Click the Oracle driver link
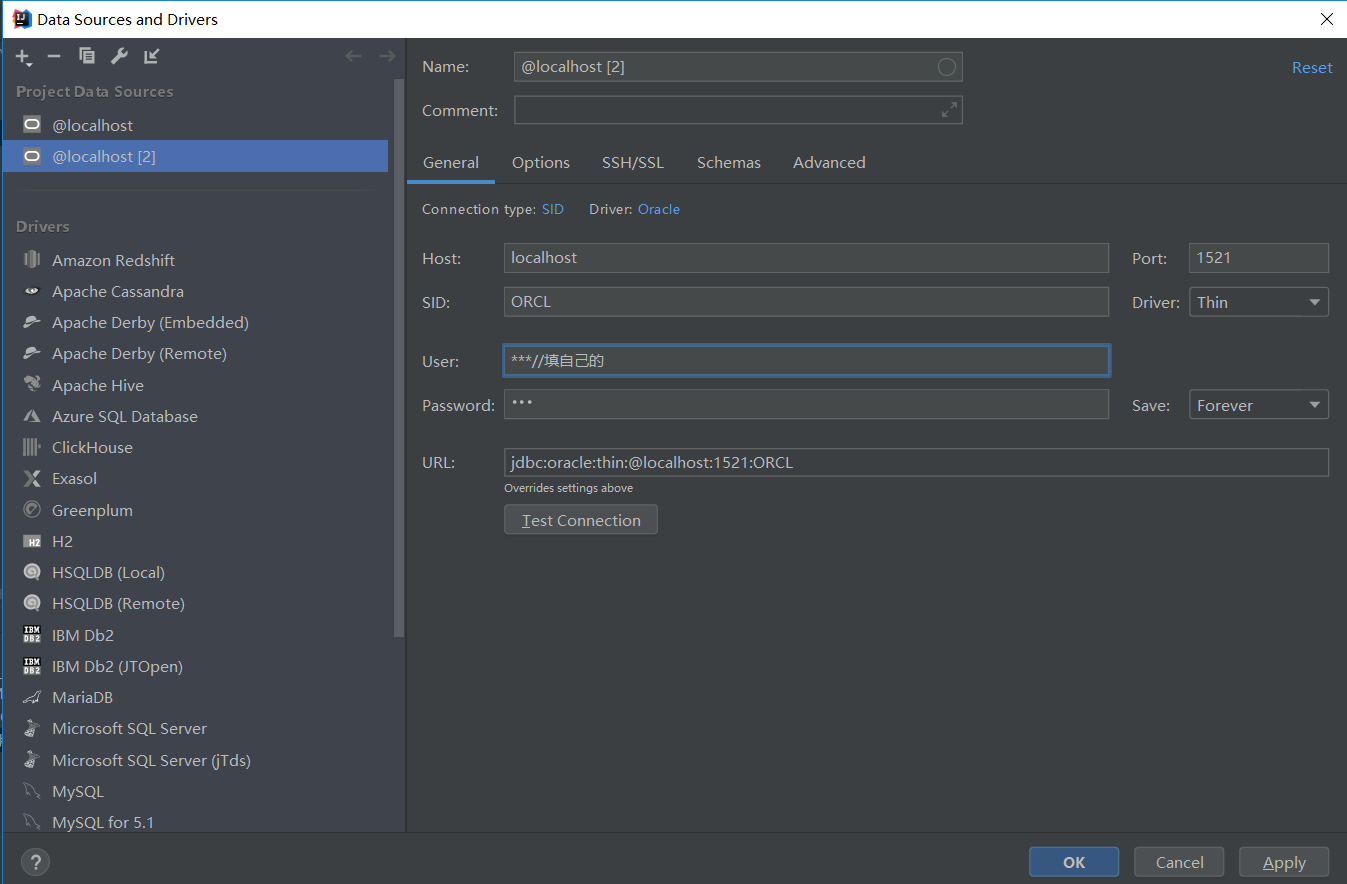 point(658,209)
